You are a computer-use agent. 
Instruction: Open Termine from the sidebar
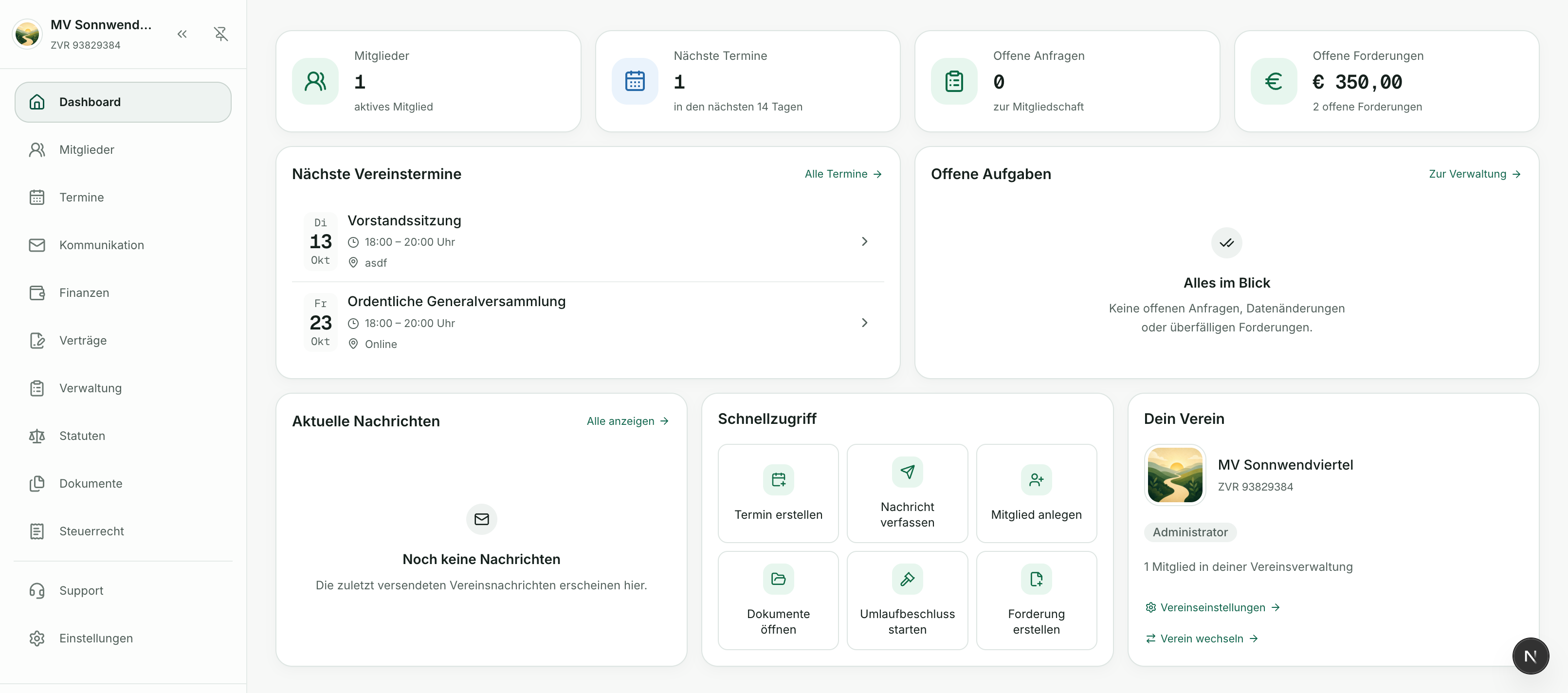pyautogui.click(x=123, y=197)
